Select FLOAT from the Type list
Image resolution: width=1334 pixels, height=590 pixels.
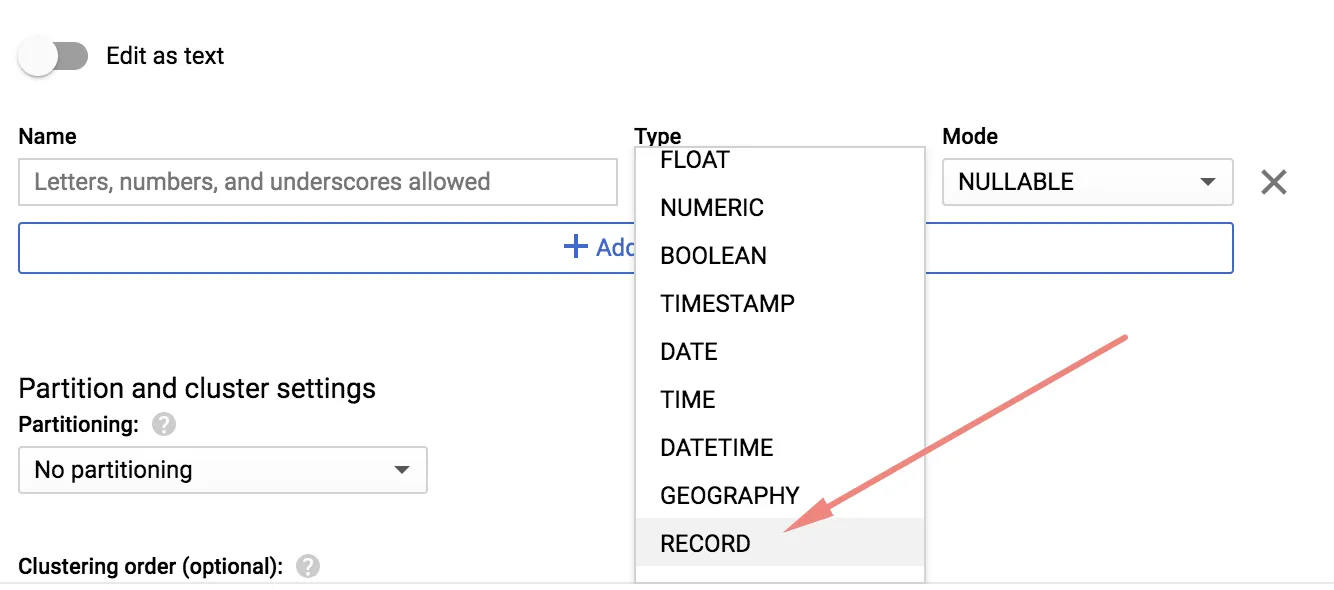(695, 160)
